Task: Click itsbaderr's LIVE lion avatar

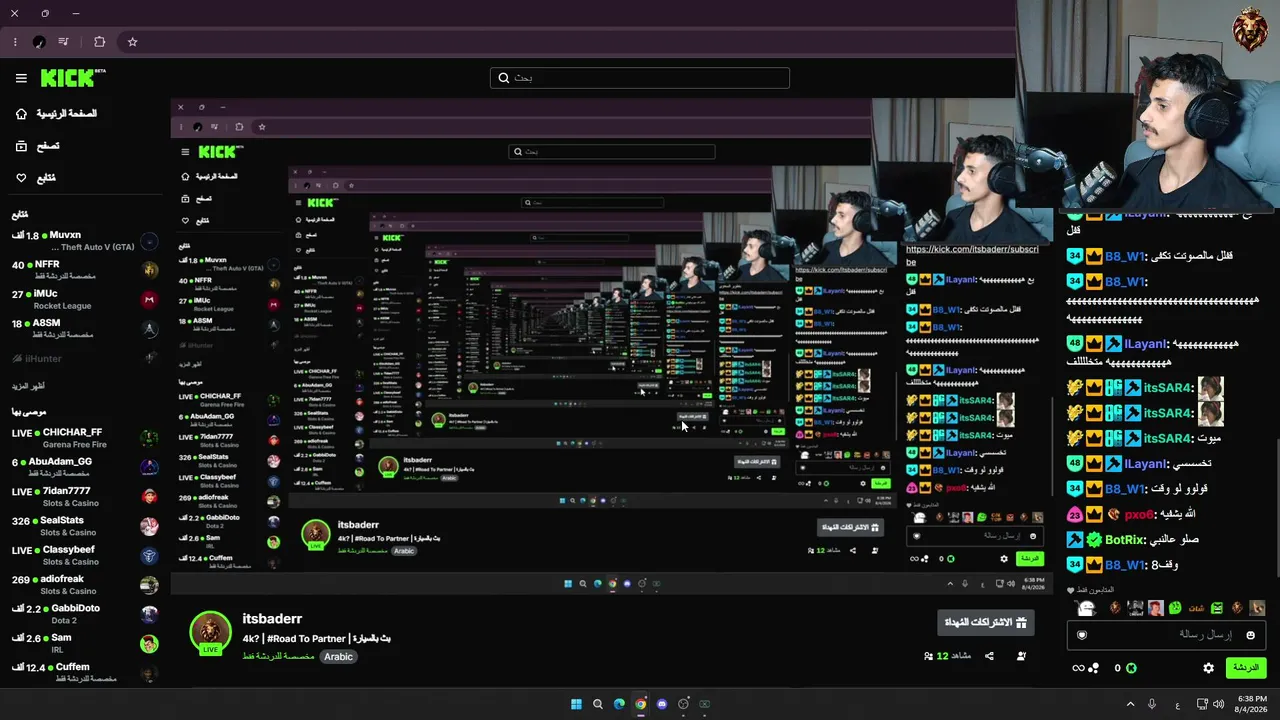Action: 210,632
